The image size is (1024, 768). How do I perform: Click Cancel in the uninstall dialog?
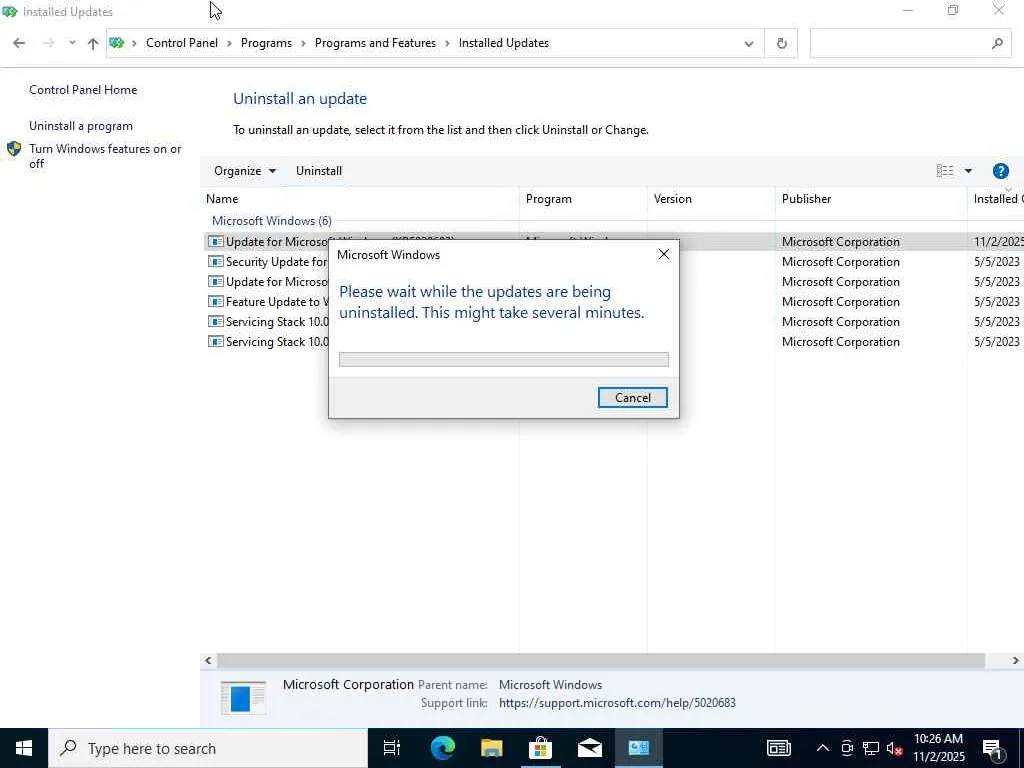[x=632, y=398]
